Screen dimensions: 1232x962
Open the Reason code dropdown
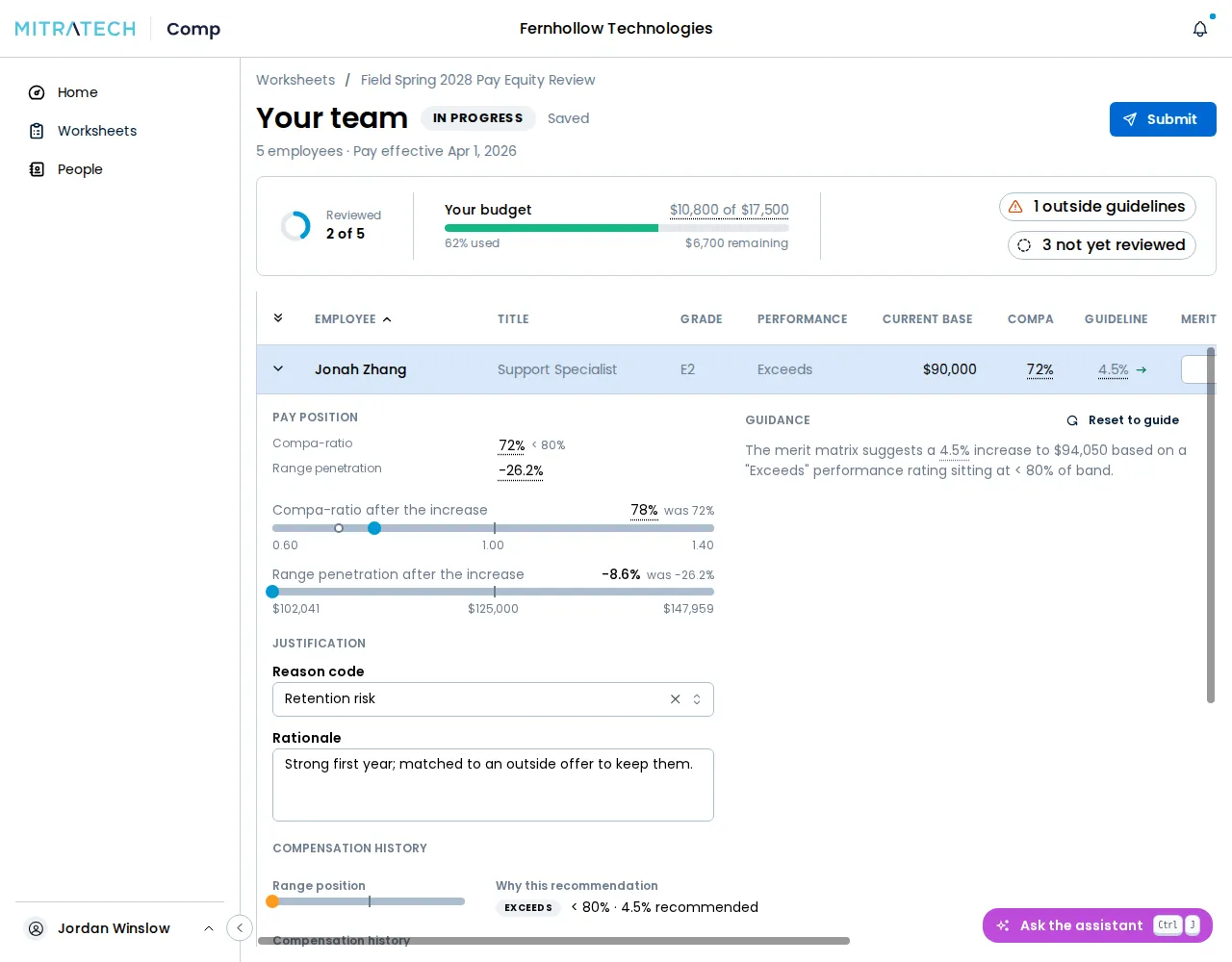(x=493, y=699)
